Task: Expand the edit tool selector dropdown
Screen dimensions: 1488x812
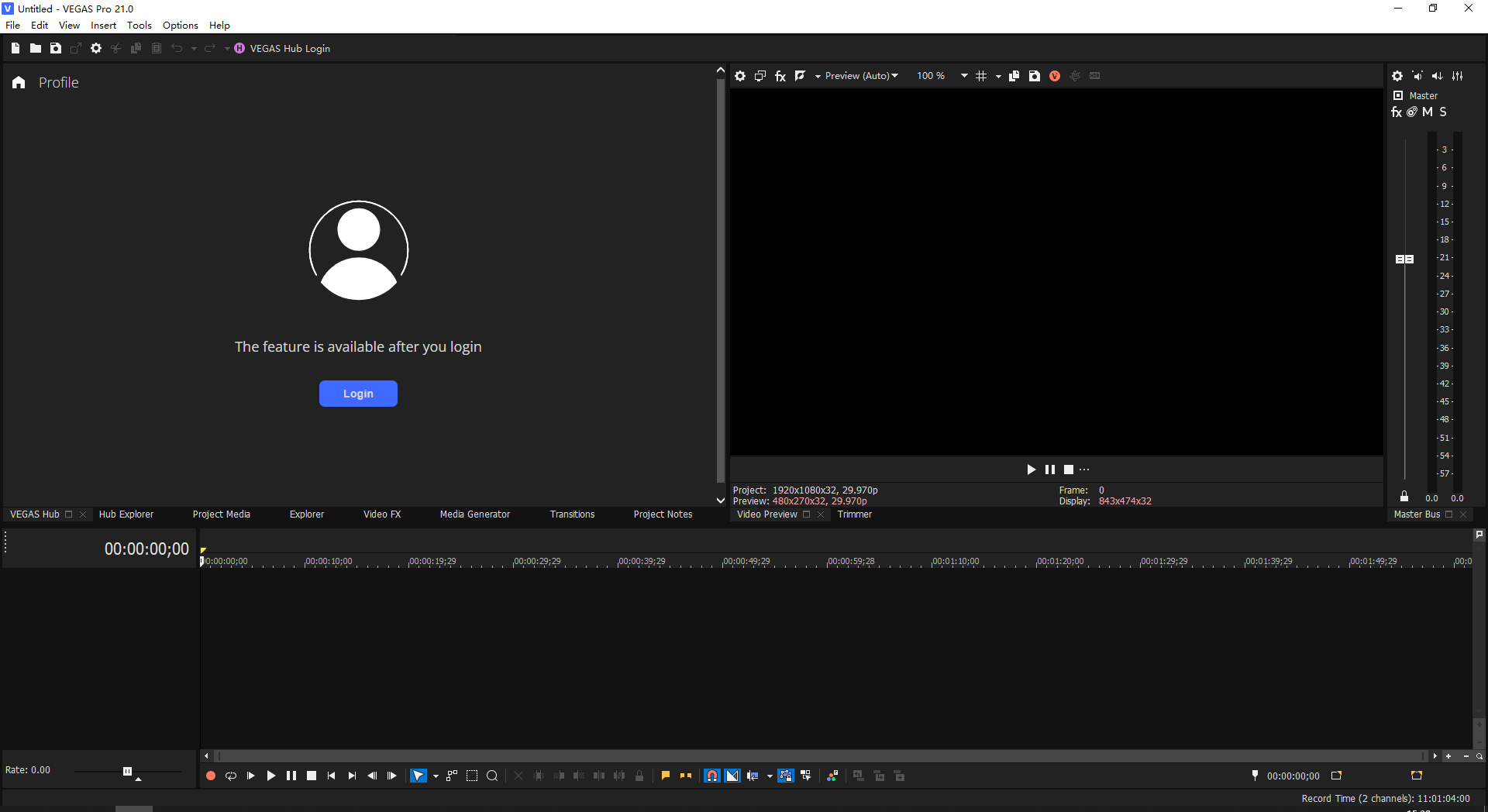Action: click(436, 776)
